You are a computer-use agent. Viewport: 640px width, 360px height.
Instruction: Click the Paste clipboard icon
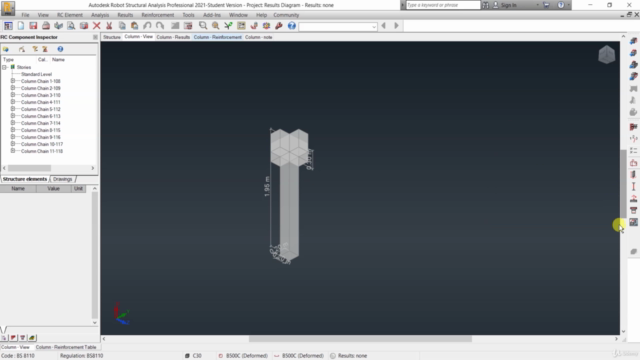[134, 26]
